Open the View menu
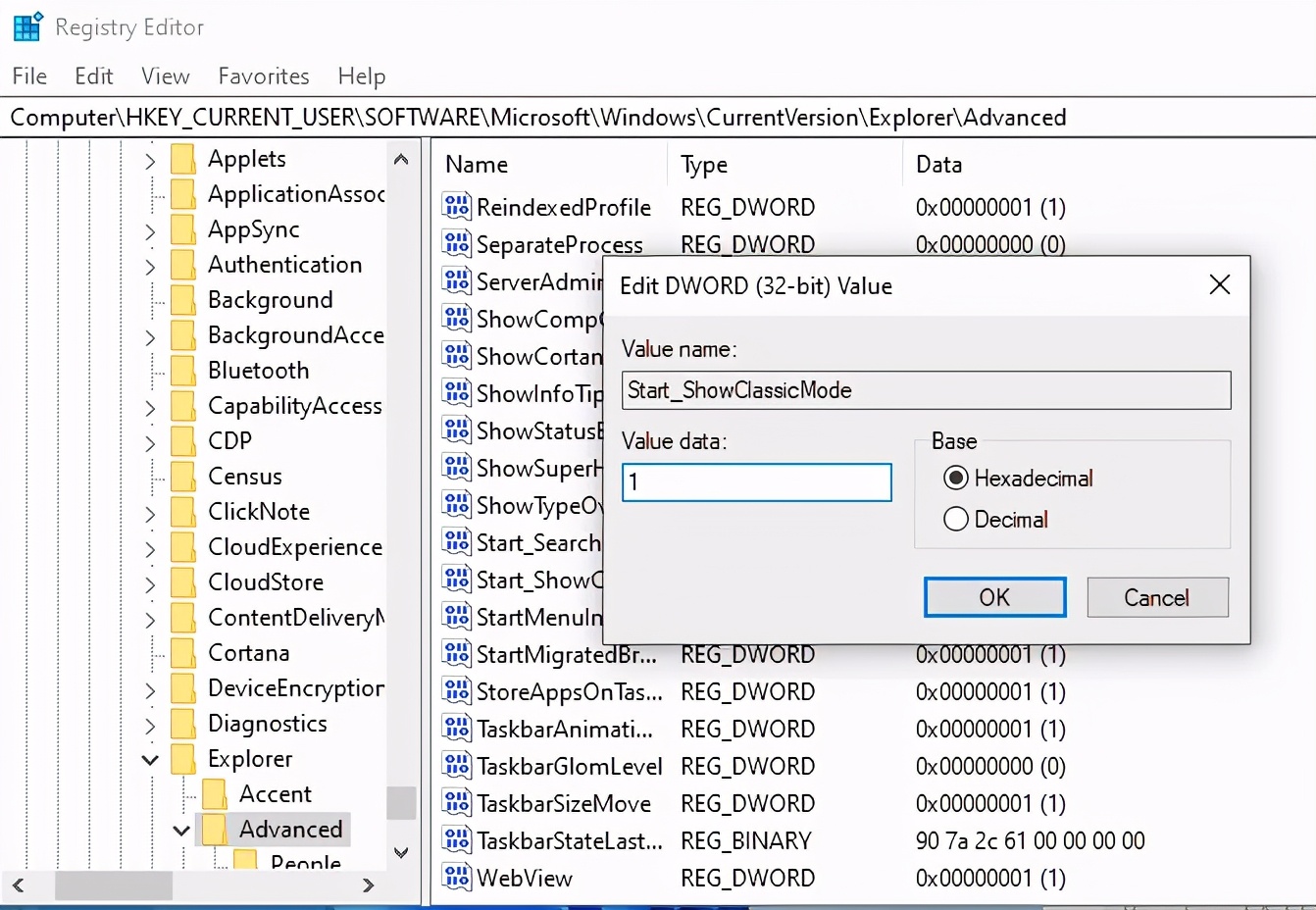The width and height of the screenshot is (1316, 910). tap(164, 76)
